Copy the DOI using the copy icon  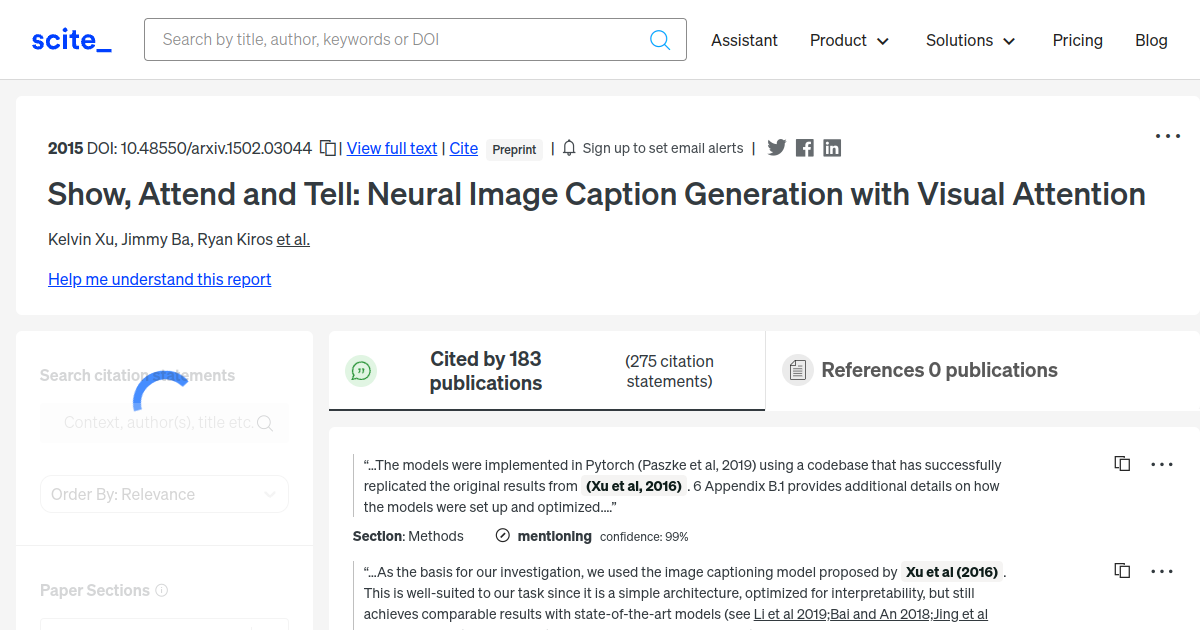(x=327, y=147)
